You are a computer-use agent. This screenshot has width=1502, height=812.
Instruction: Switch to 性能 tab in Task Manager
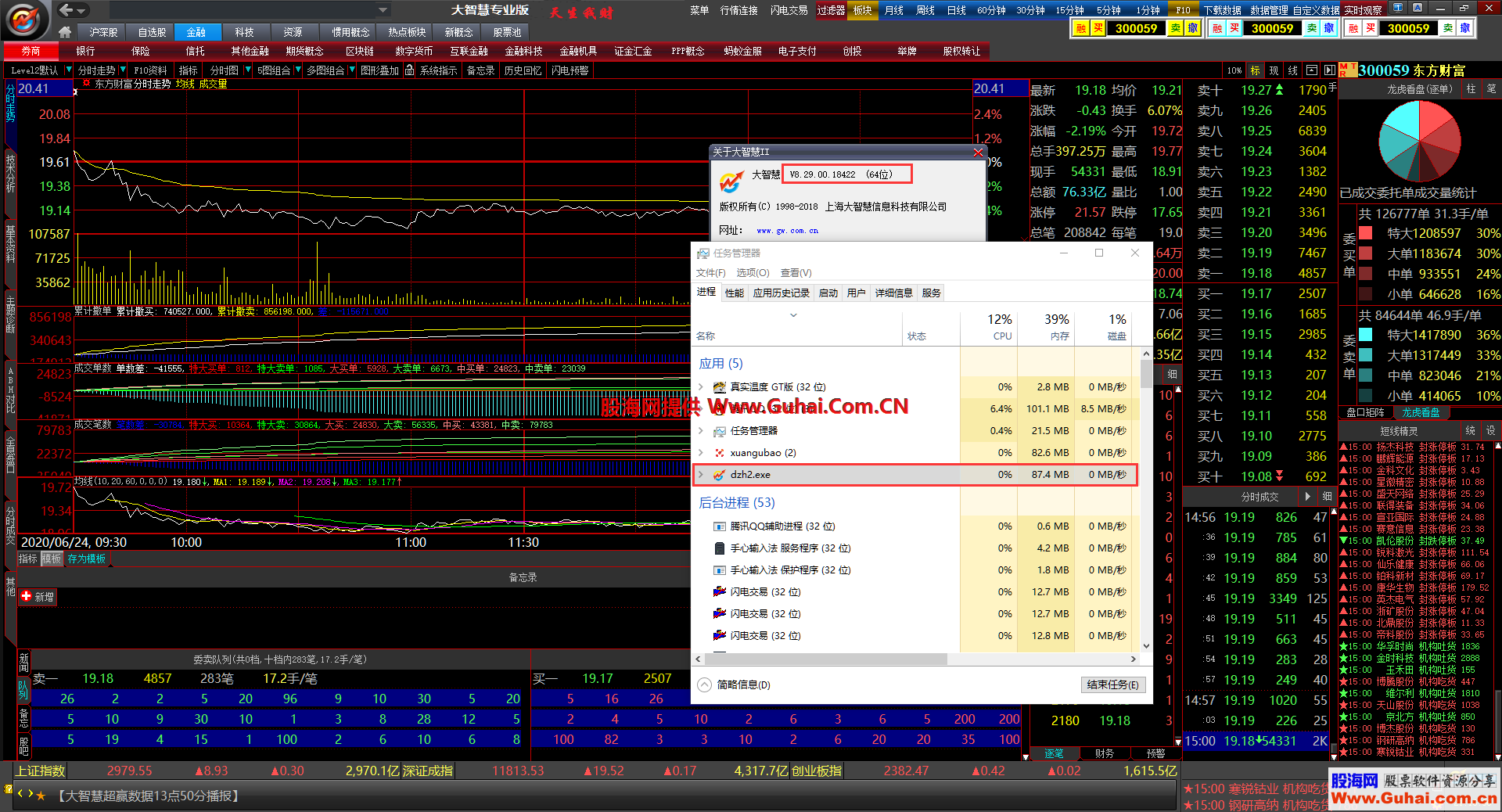(735, 293)
